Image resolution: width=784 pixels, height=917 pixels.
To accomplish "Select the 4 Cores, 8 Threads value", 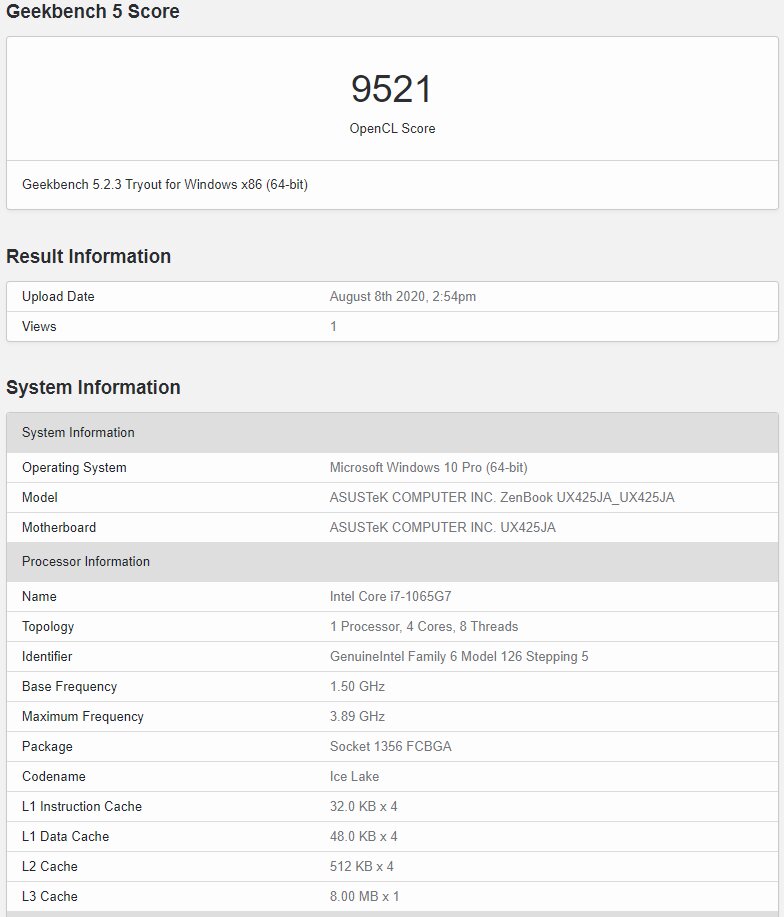I will click(x=424, y=627).
